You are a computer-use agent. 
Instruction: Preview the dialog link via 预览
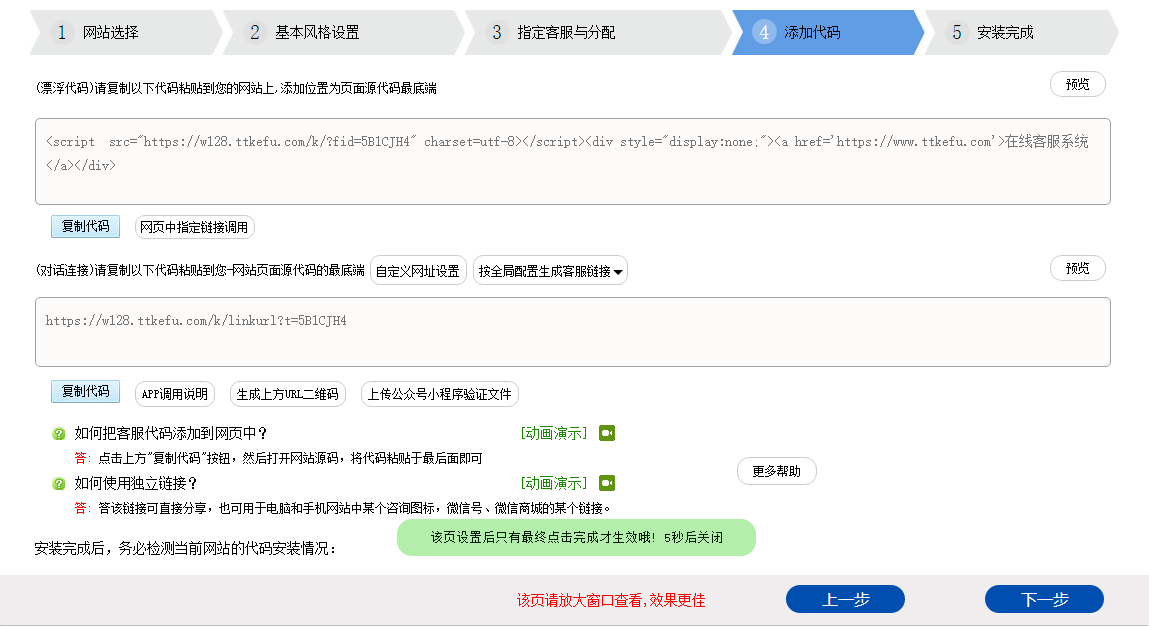[x=1077, y=268]
